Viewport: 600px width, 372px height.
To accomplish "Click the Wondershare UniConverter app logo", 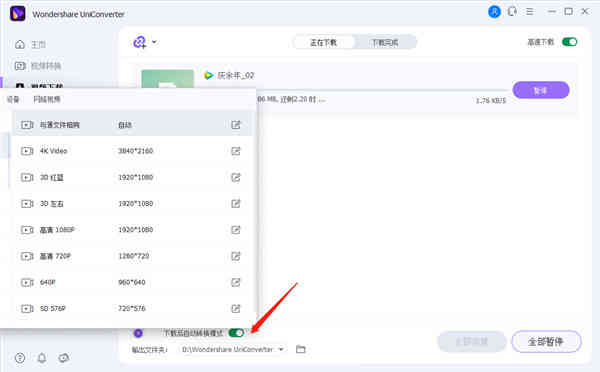I will pyautogui.click(x=18, y=14).
